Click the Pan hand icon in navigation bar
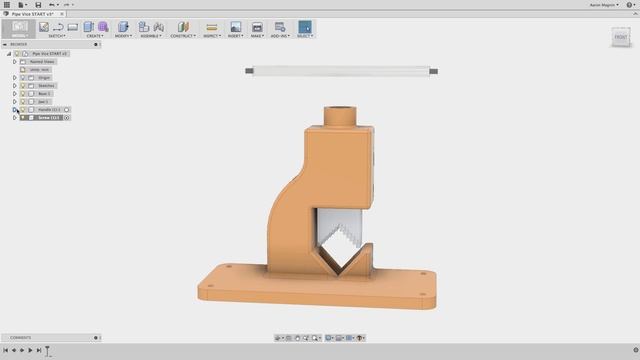The width and height of the screenshot is (640, 360). [297, 338]
